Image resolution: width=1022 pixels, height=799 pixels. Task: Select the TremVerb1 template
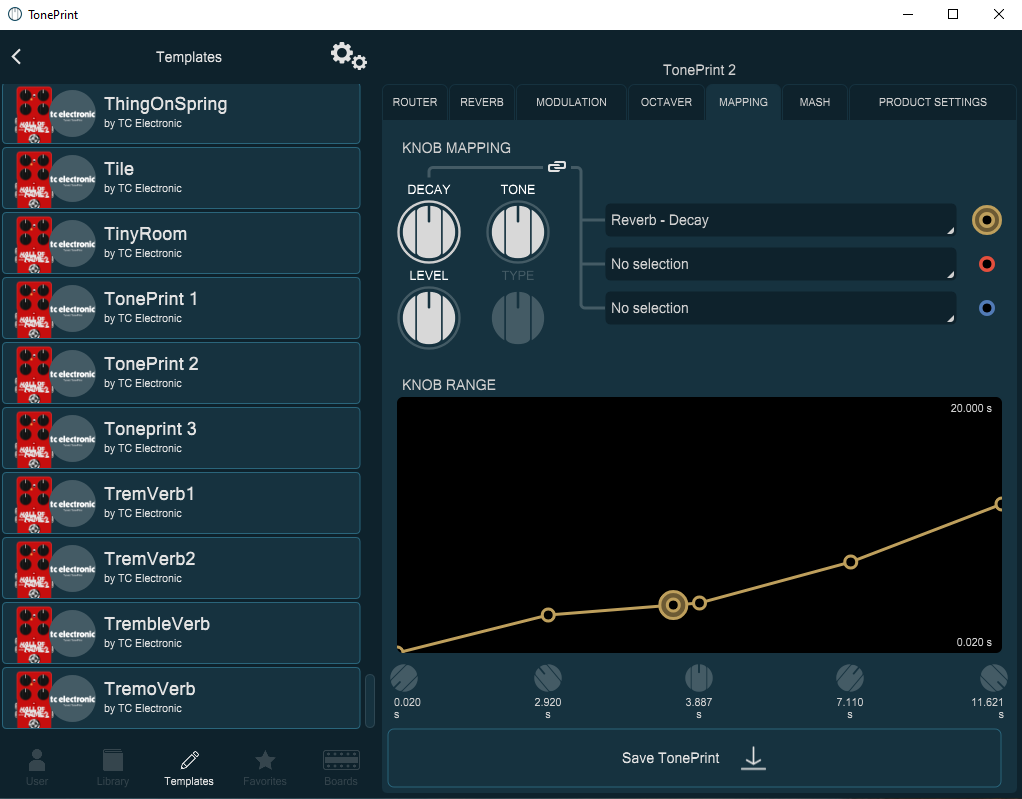point(181,503)
